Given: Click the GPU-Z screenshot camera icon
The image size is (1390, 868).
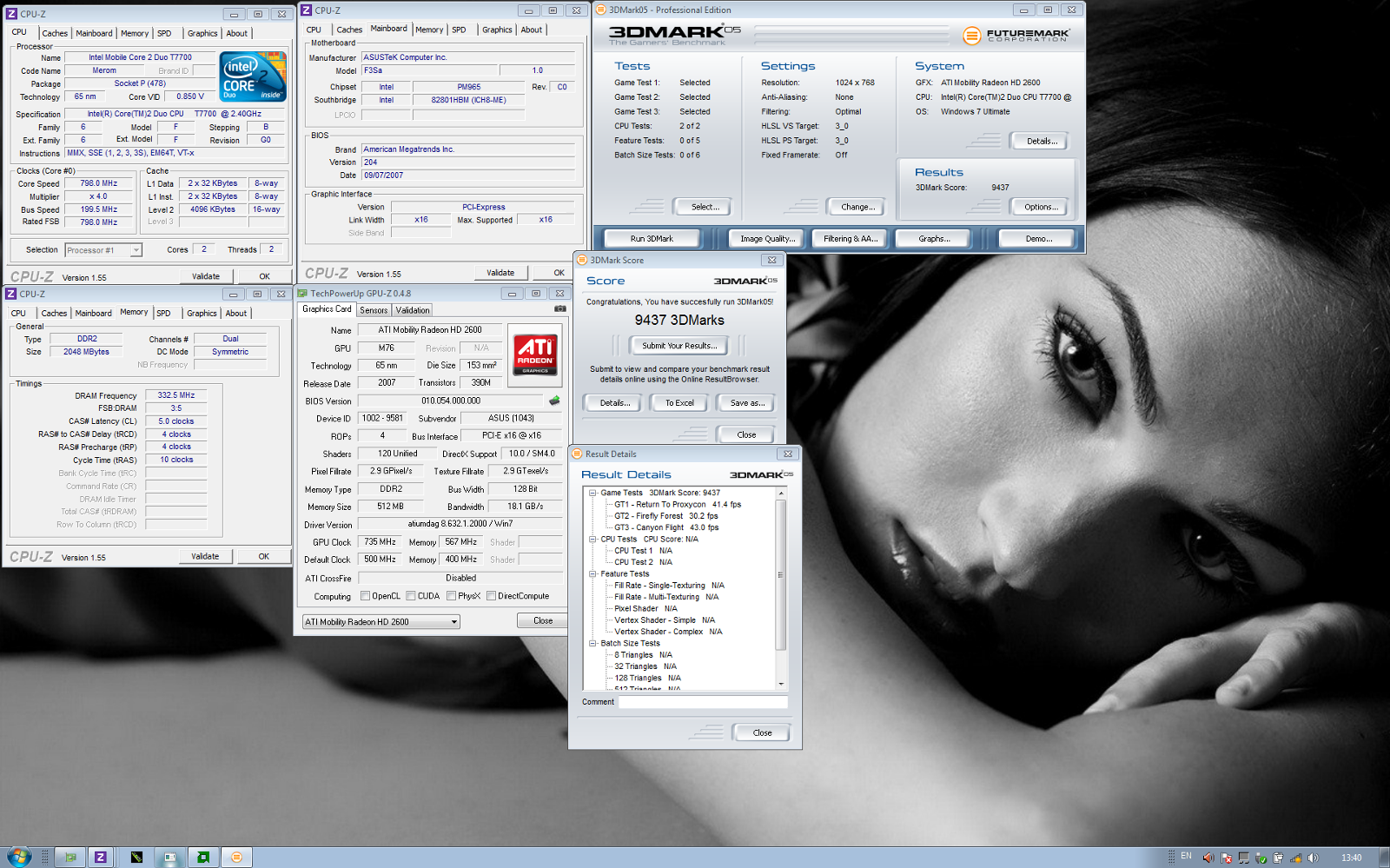Looking at the screenshot, I should pyautogui.click(x=560, y=308).
